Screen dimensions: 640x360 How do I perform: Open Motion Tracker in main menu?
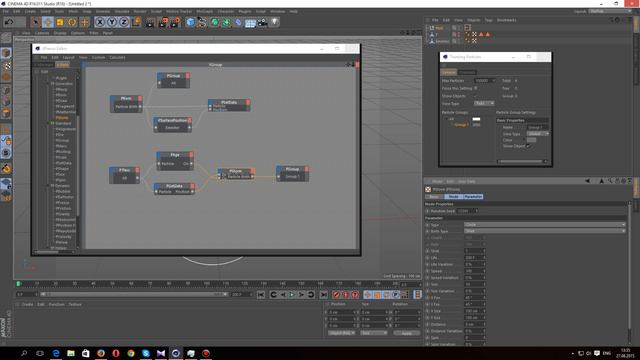tap(179, 11)
